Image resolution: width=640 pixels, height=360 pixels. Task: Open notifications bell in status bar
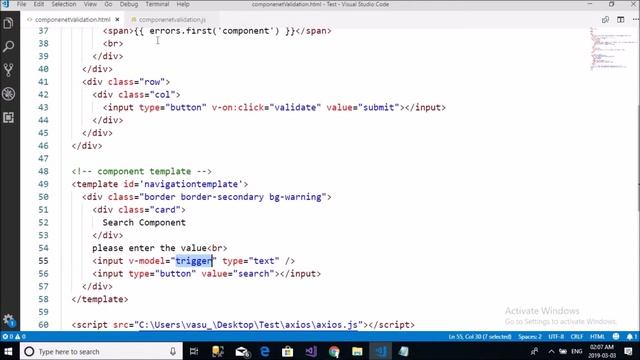(631, 337)
